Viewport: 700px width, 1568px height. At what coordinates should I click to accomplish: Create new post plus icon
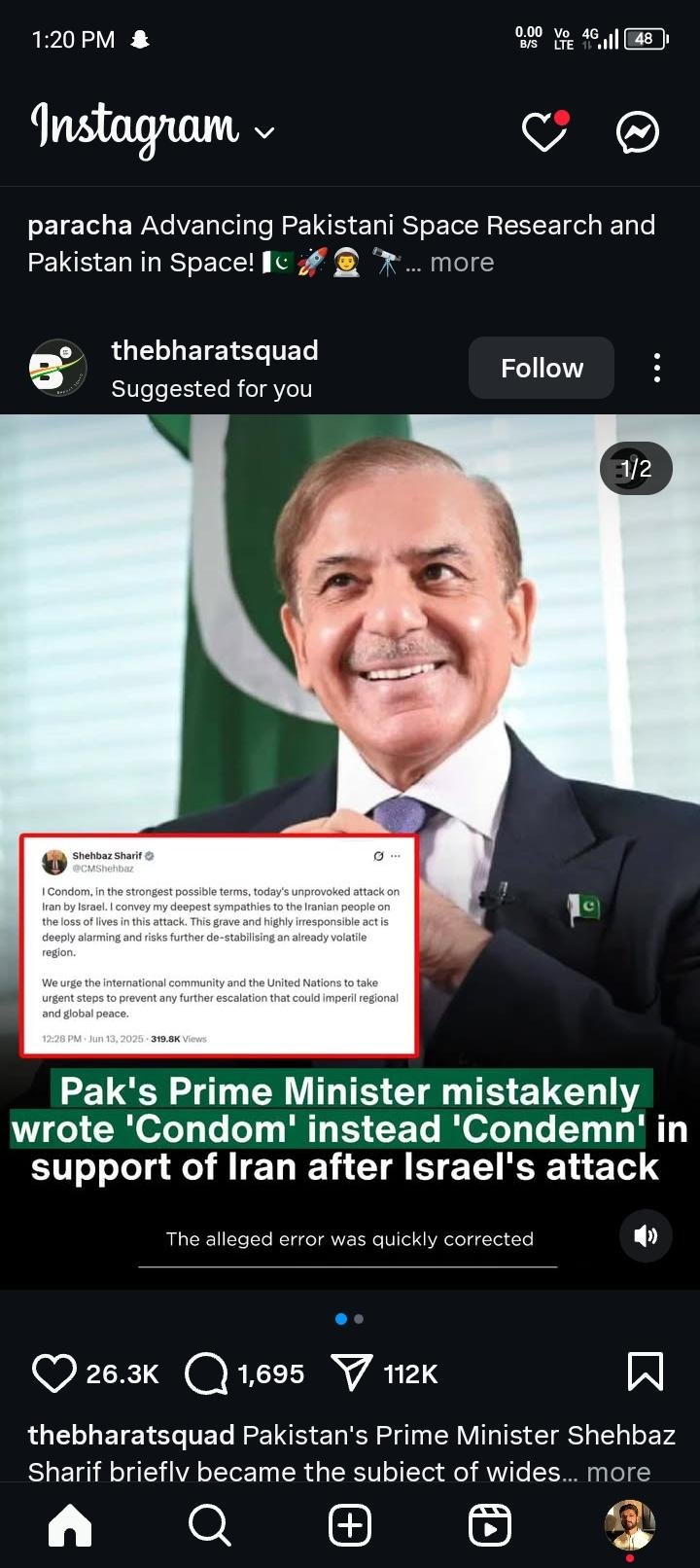350,1525
